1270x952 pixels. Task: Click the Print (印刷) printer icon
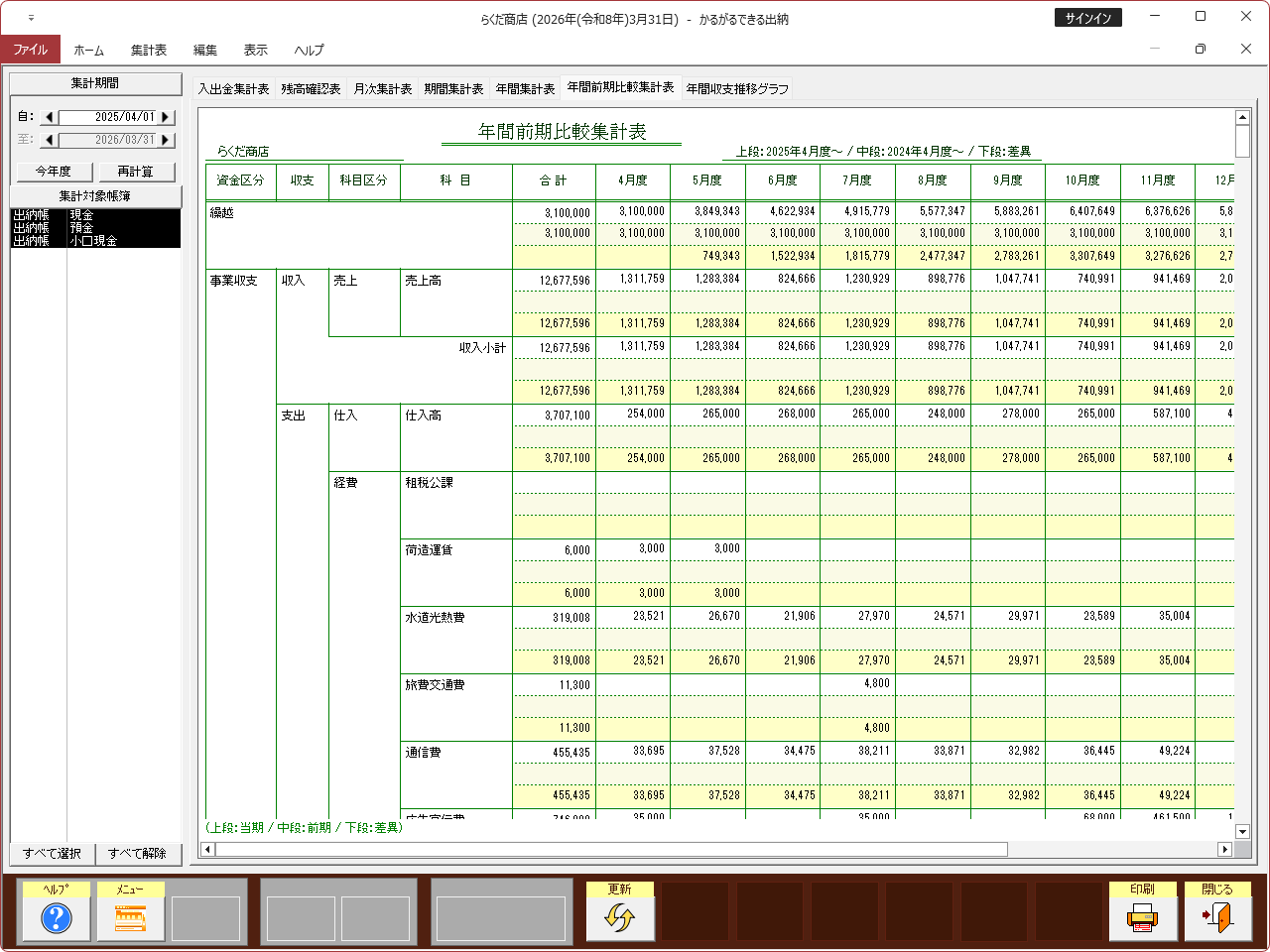1142,919
